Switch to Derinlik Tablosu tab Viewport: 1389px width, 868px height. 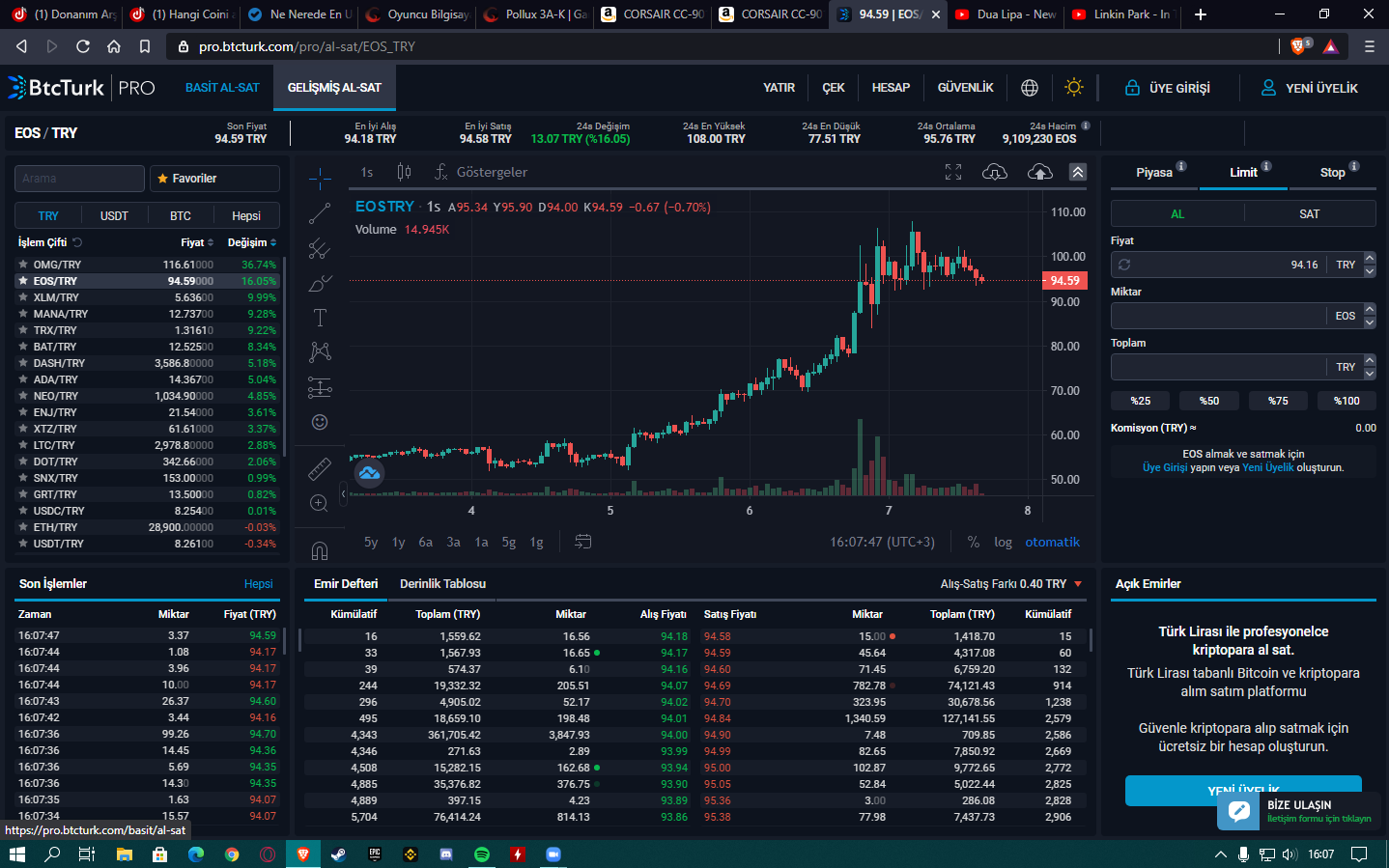pos(443,584)
